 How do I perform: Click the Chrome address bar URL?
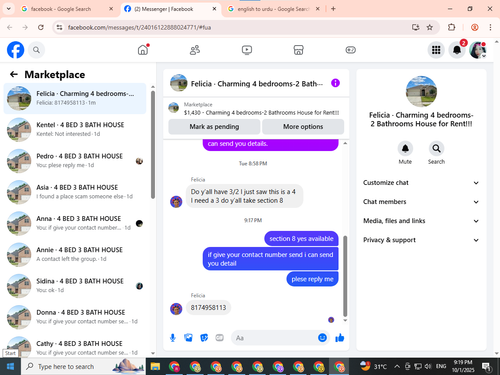pyautogui.click(x=139, y=27)
